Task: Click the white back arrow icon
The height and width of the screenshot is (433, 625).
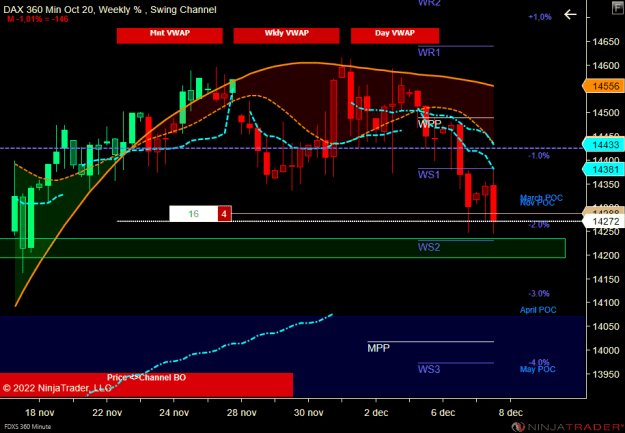Action: tap(570, 15)
